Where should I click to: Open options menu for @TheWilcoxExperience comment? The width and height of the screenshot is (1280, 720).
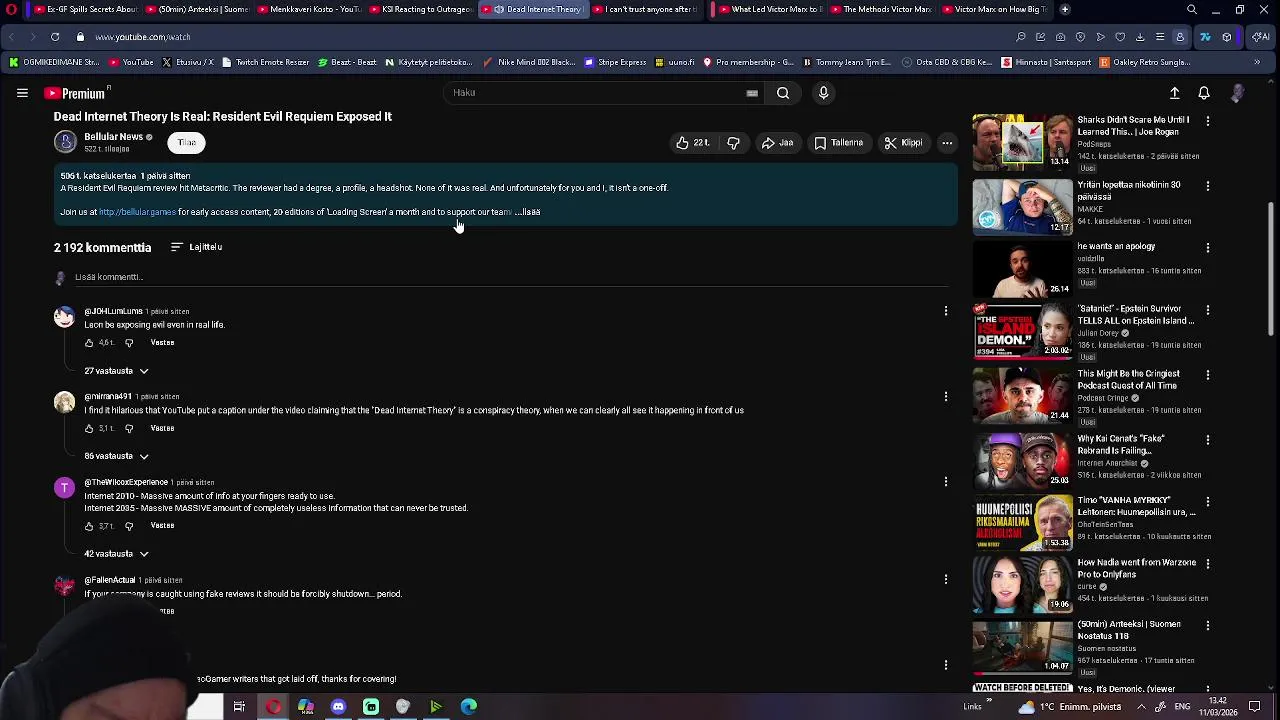point(946,482)
